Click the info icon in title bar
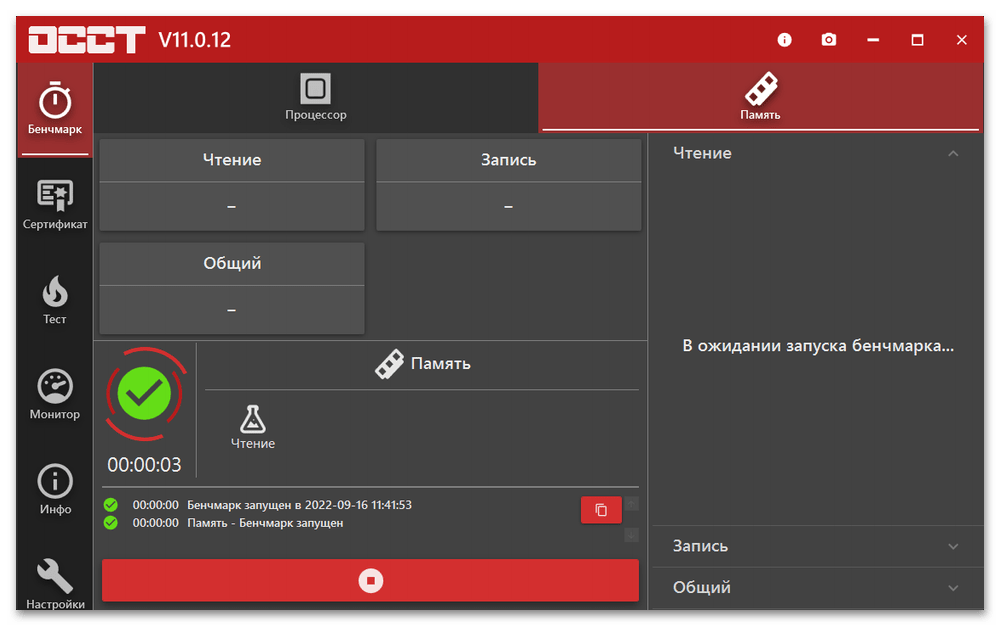 [x=784, y=40]
